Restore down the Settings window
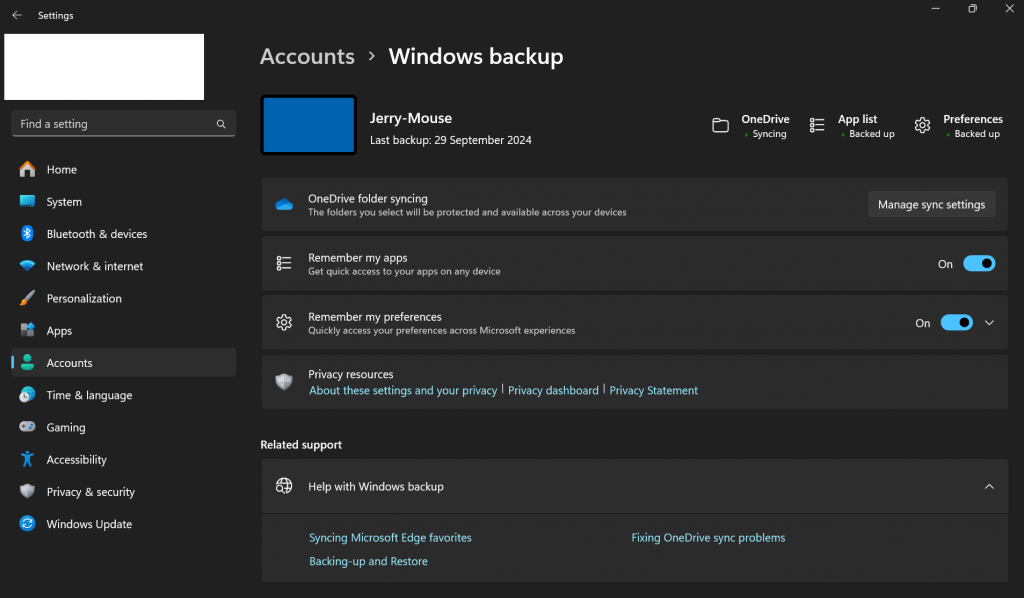Viewport: 1024px width, 598px height. tap(972, 8)
